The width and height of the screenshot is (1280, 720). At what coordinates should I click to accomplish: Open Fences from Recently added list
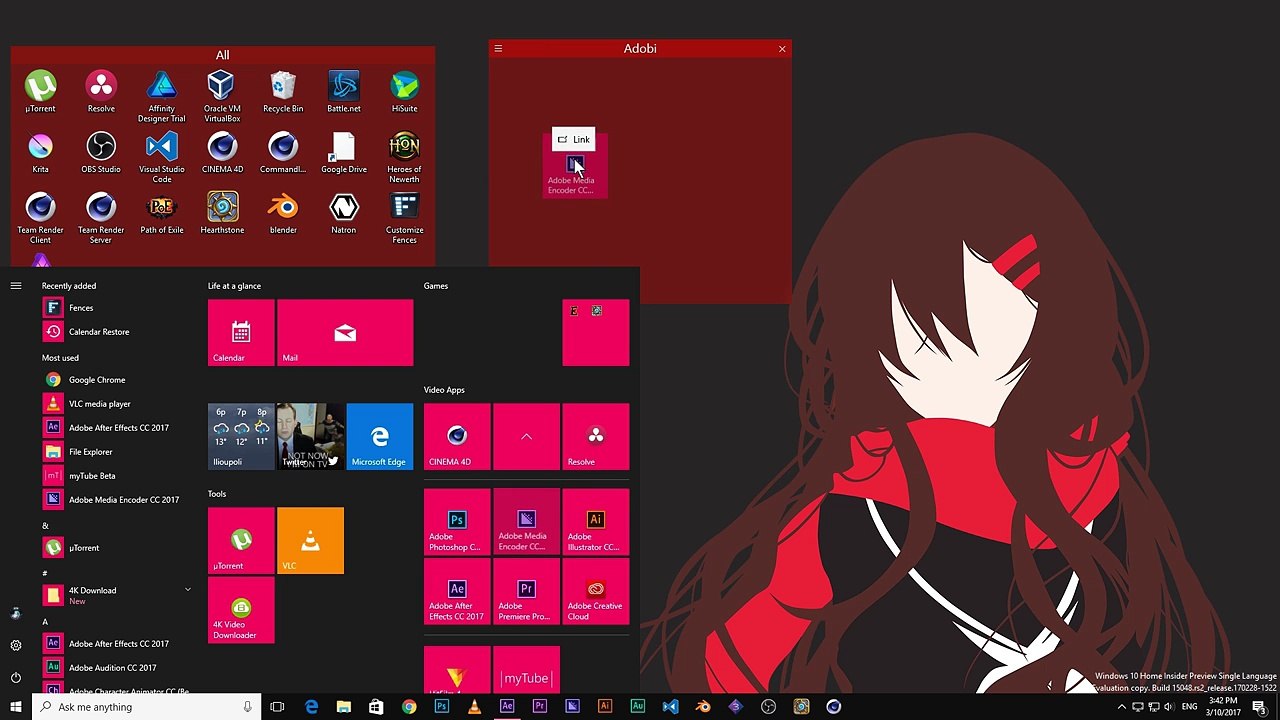point(116,308)
